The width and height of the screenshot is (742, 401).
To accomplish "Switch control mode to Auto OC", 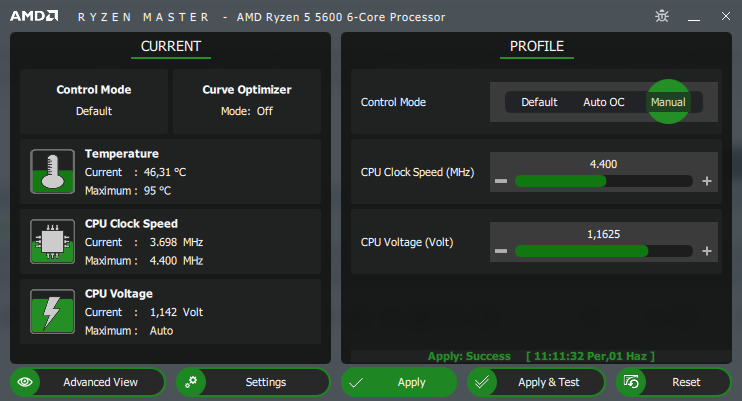I will (x=603, y=102).
